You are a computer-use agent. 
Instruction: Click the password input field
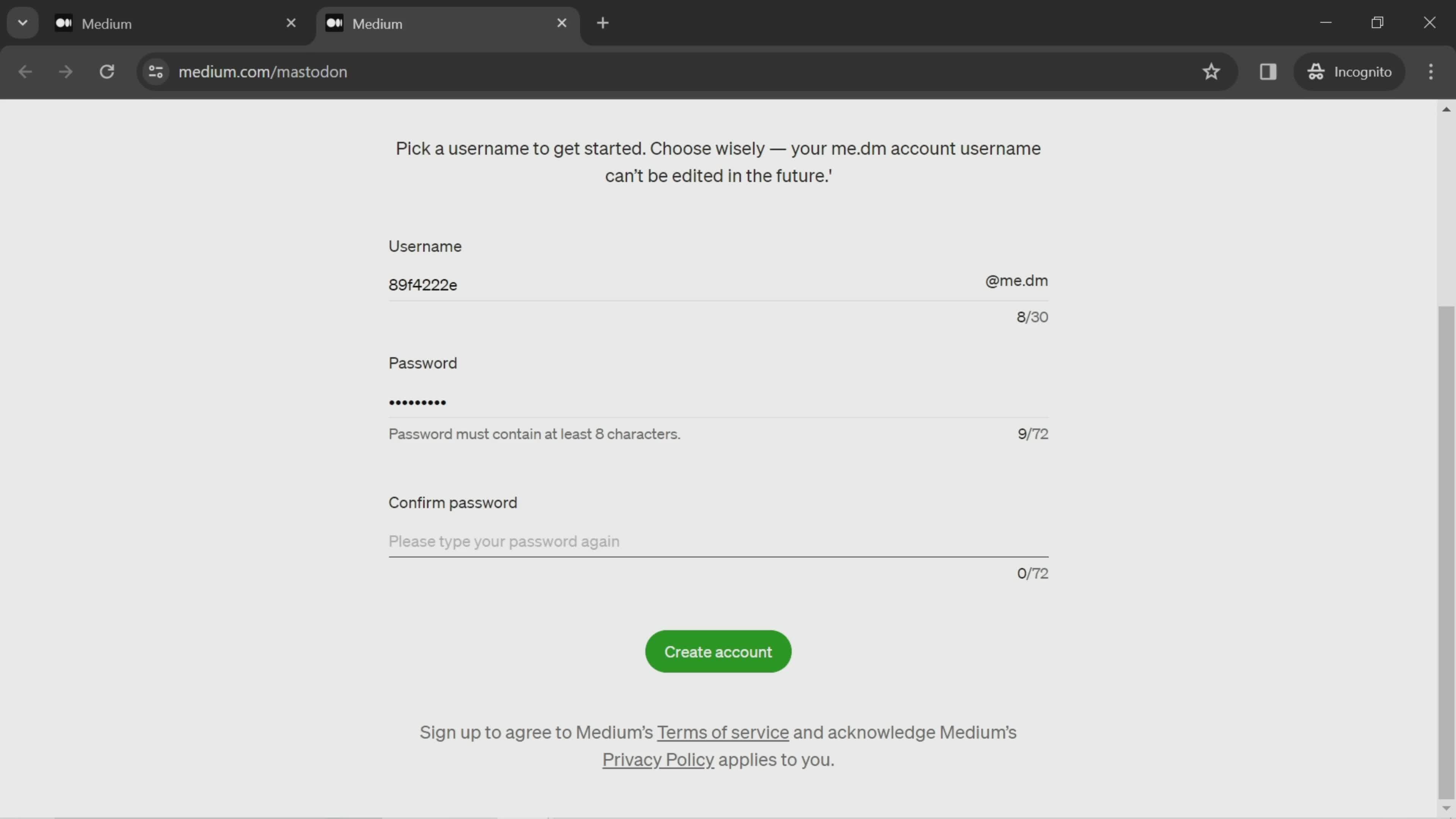tap(718, 401)
